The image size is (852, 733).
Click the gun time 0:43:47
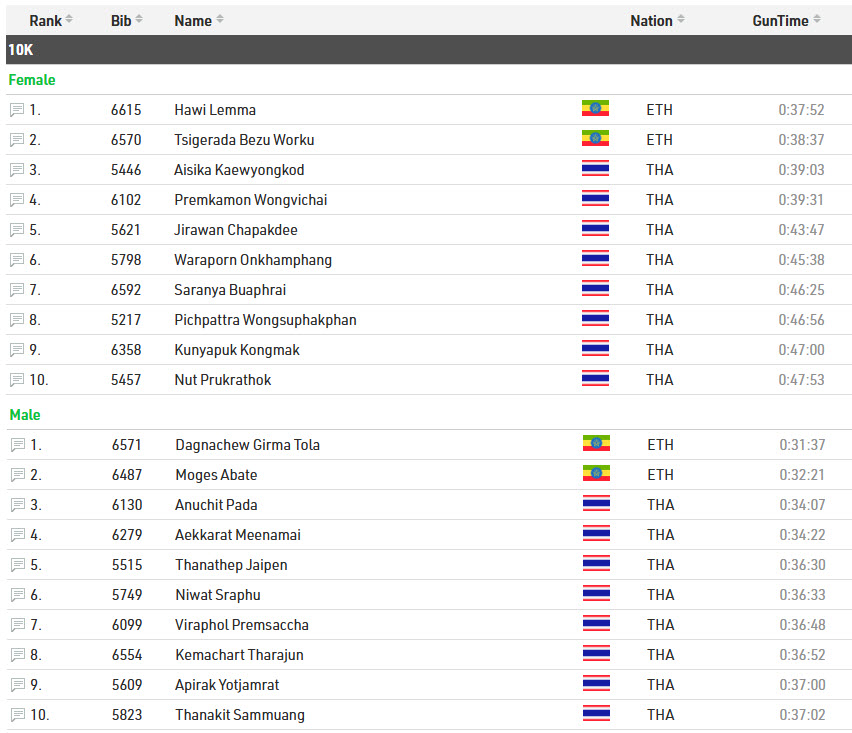tap(801, 230)
